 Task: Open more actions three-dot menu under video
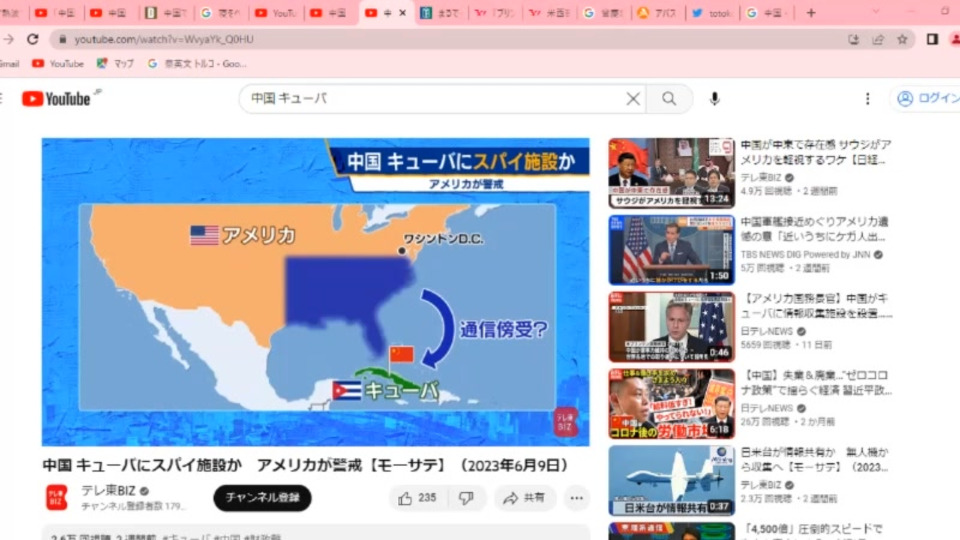(x=577, y=498)
